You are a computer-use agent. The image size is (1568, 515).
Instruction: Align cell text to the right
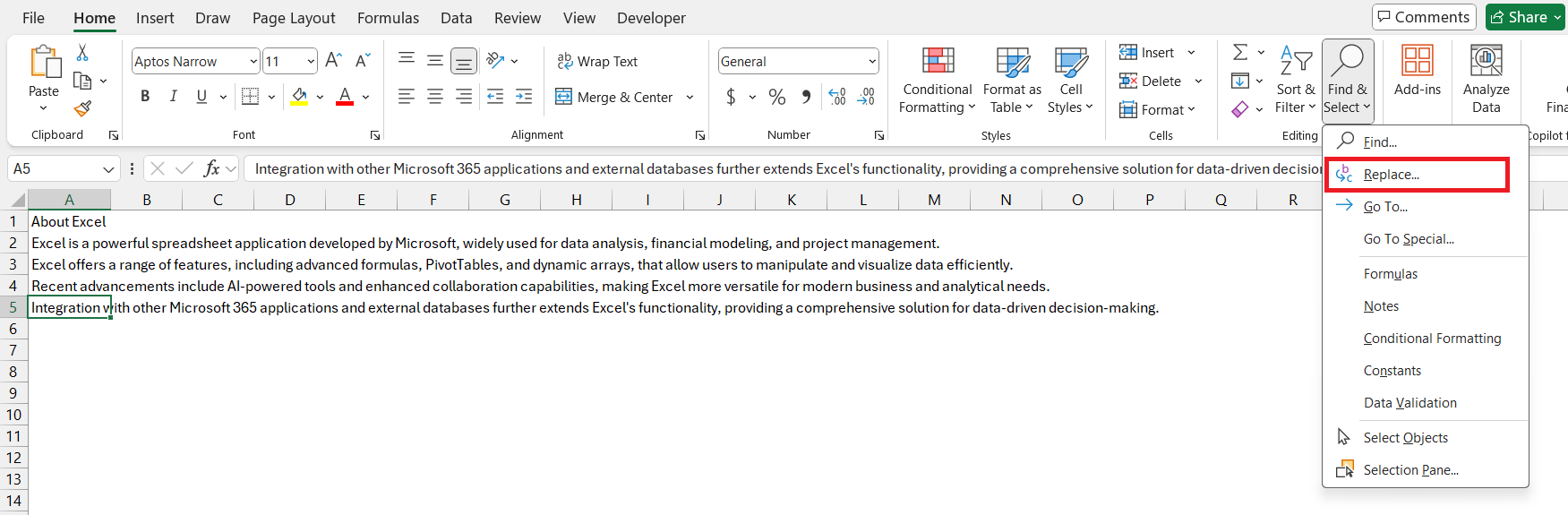click(464, 96)
